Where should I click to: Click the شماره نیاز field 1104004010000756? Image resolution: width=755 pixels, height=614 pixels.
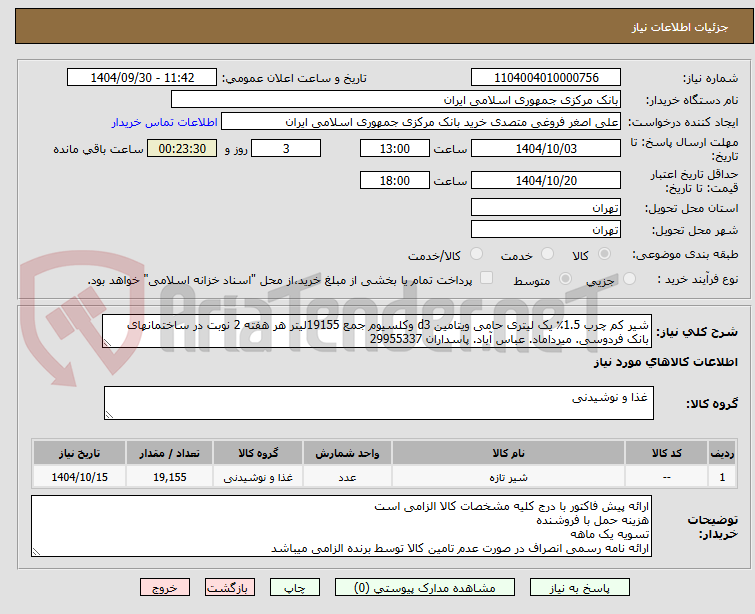[x=546, y=78]
